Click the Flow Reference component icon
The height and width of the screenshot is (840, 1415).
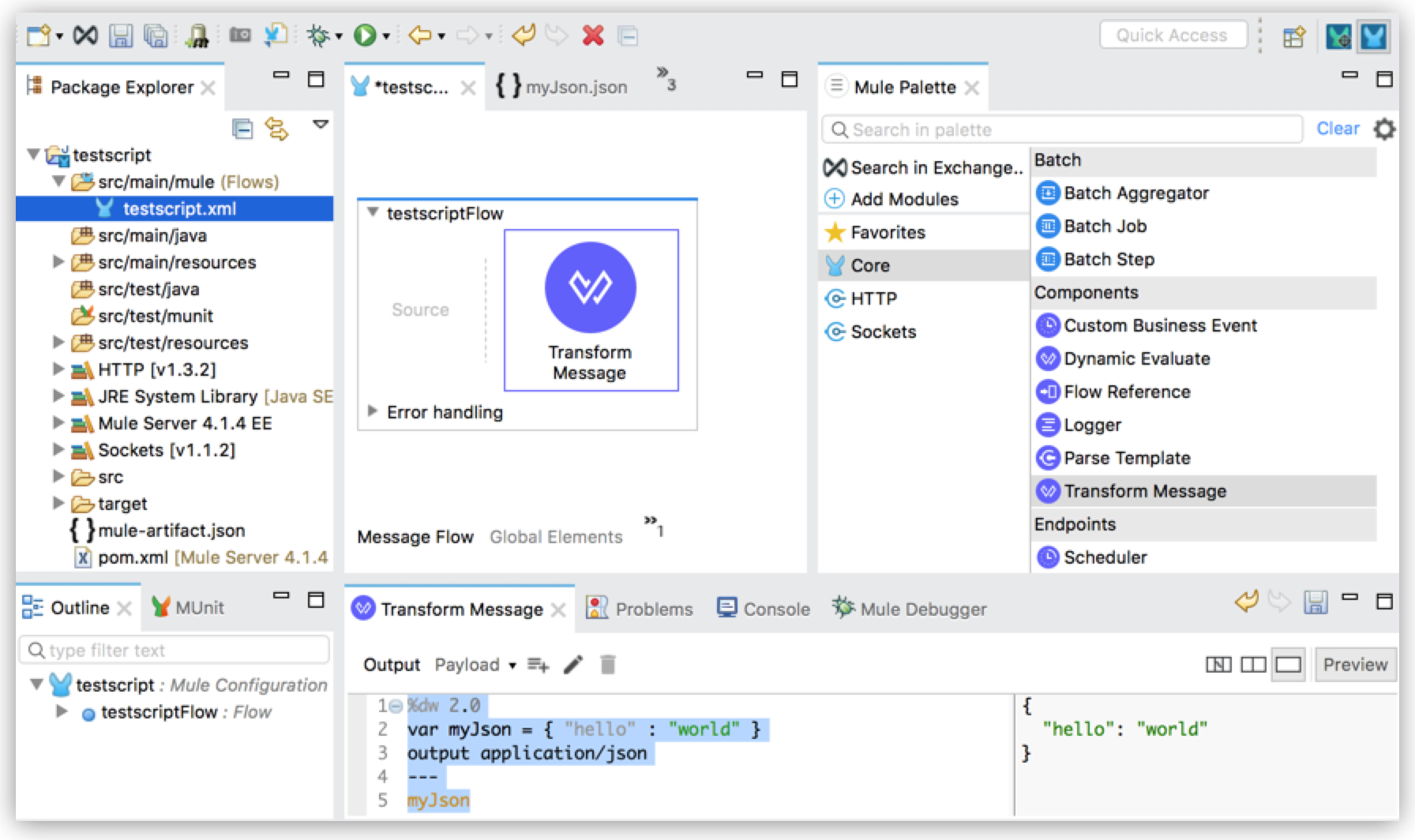1048,392
